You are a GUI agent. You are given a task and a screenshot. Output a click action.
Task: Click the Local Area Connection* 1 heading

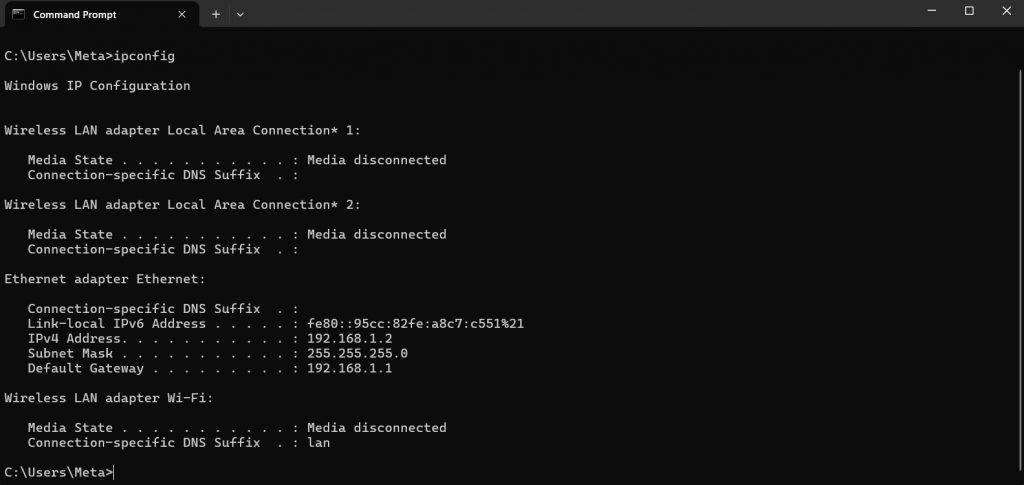[x=182, y=131]
